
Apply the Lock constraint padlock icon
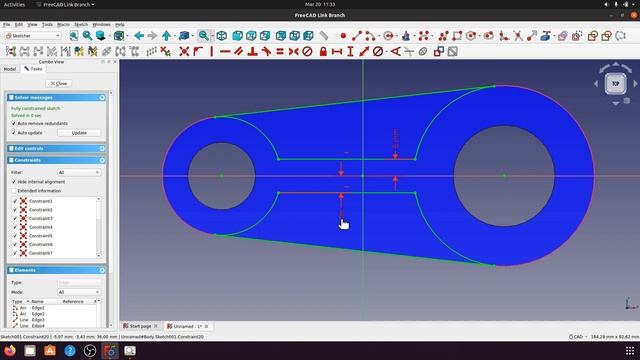[323, 51]
